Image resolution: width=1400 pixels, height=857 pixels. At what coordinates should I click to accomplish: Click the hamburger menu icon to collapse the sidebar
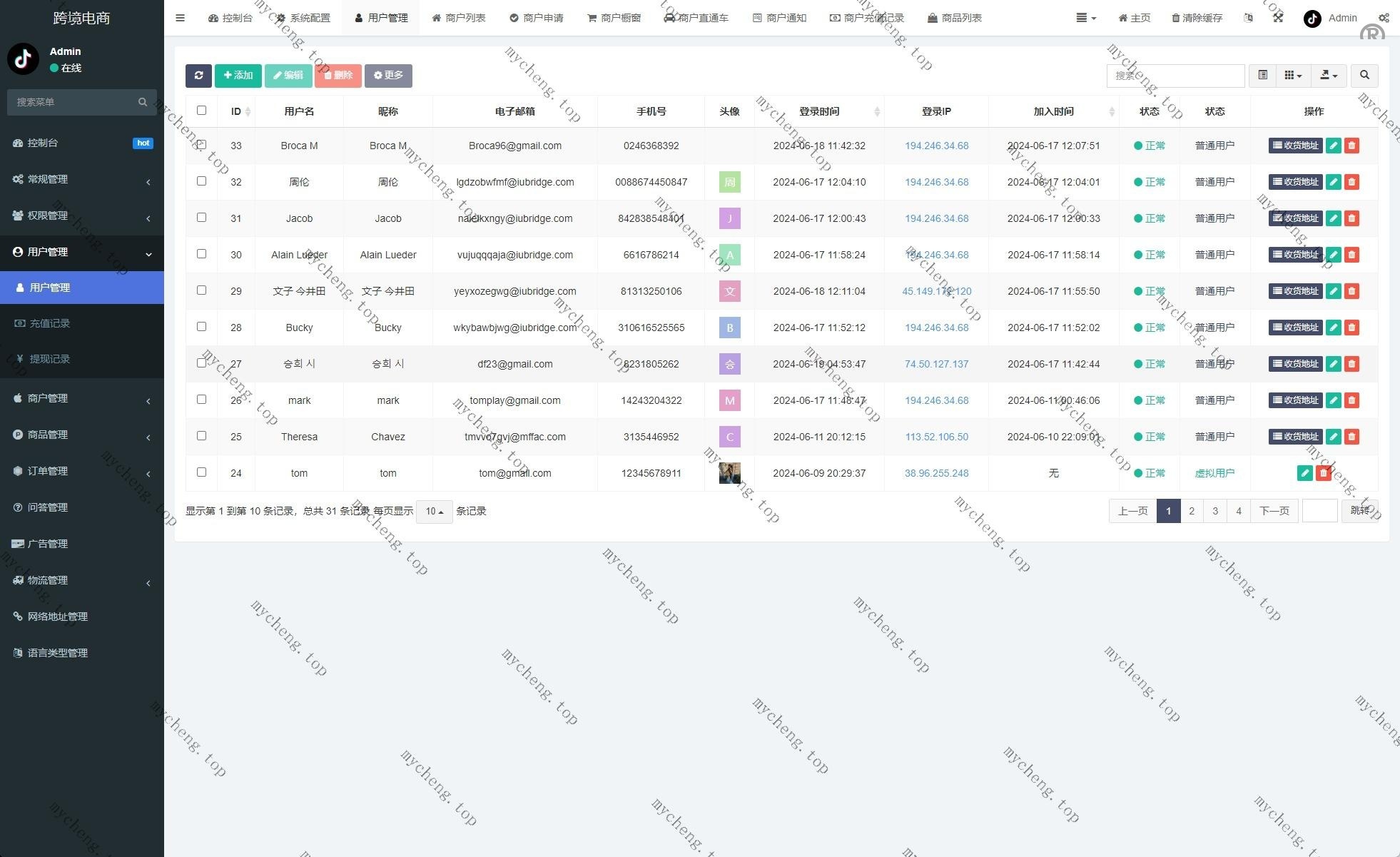pos(180,18)
